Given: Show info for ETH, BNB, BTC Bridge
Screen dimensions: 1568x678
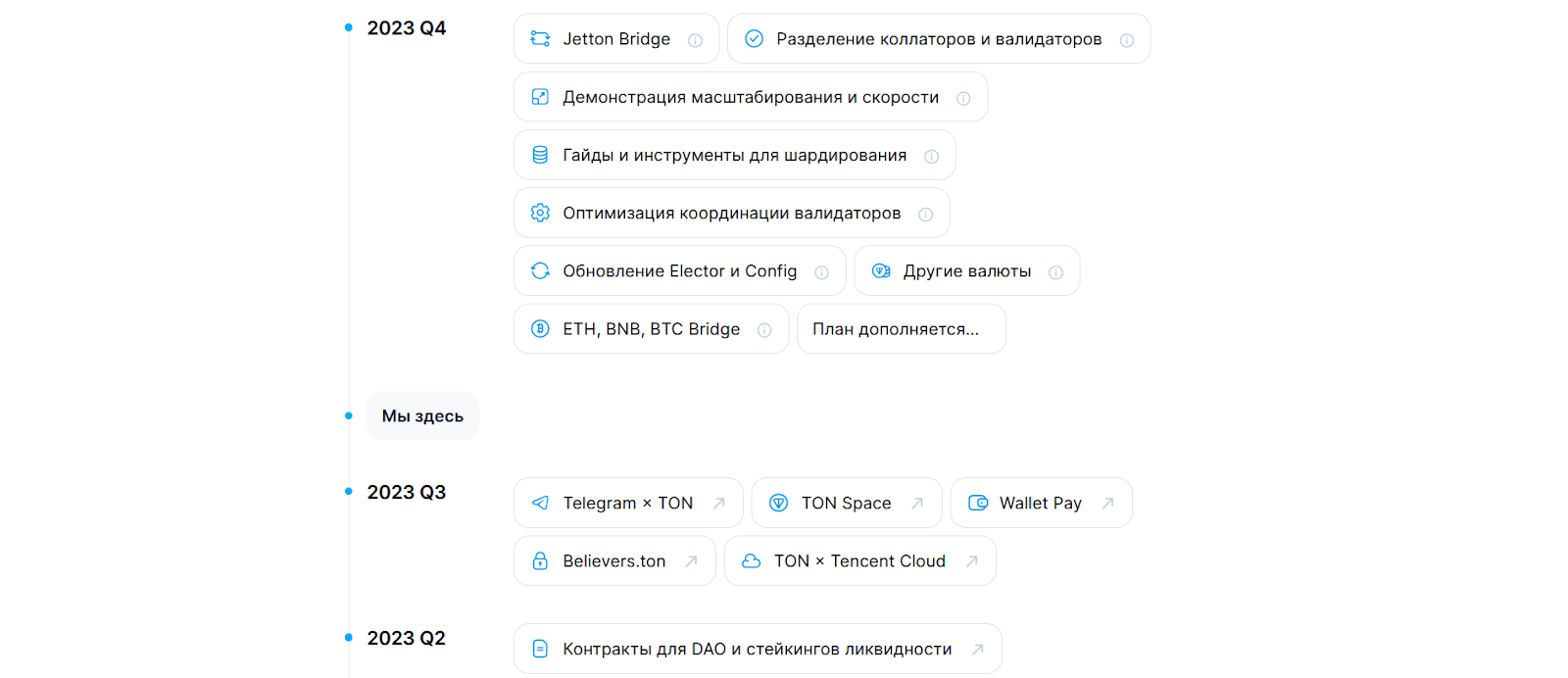Looking at the screenshot, I should click(764, 330).
